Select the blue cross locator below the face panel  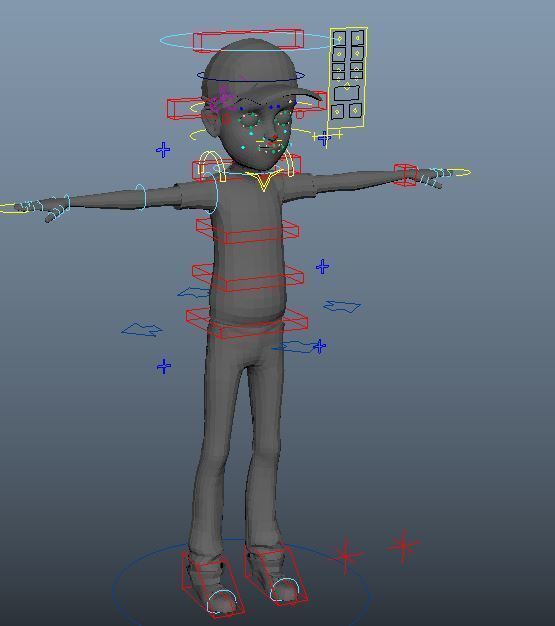324,139
